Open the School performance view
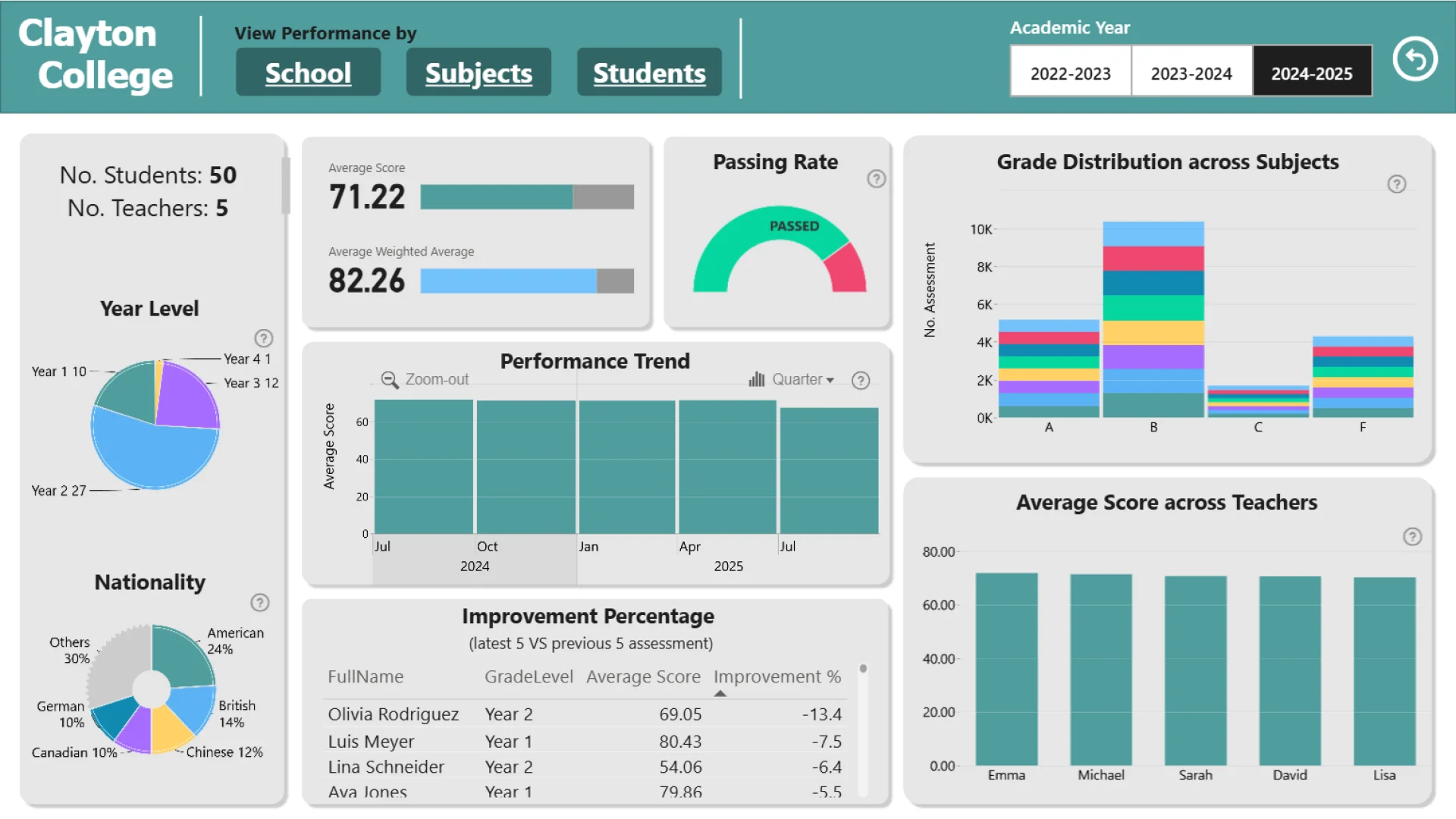The image size is (1456, 819). pyautogui.click(x=308, y=73)
